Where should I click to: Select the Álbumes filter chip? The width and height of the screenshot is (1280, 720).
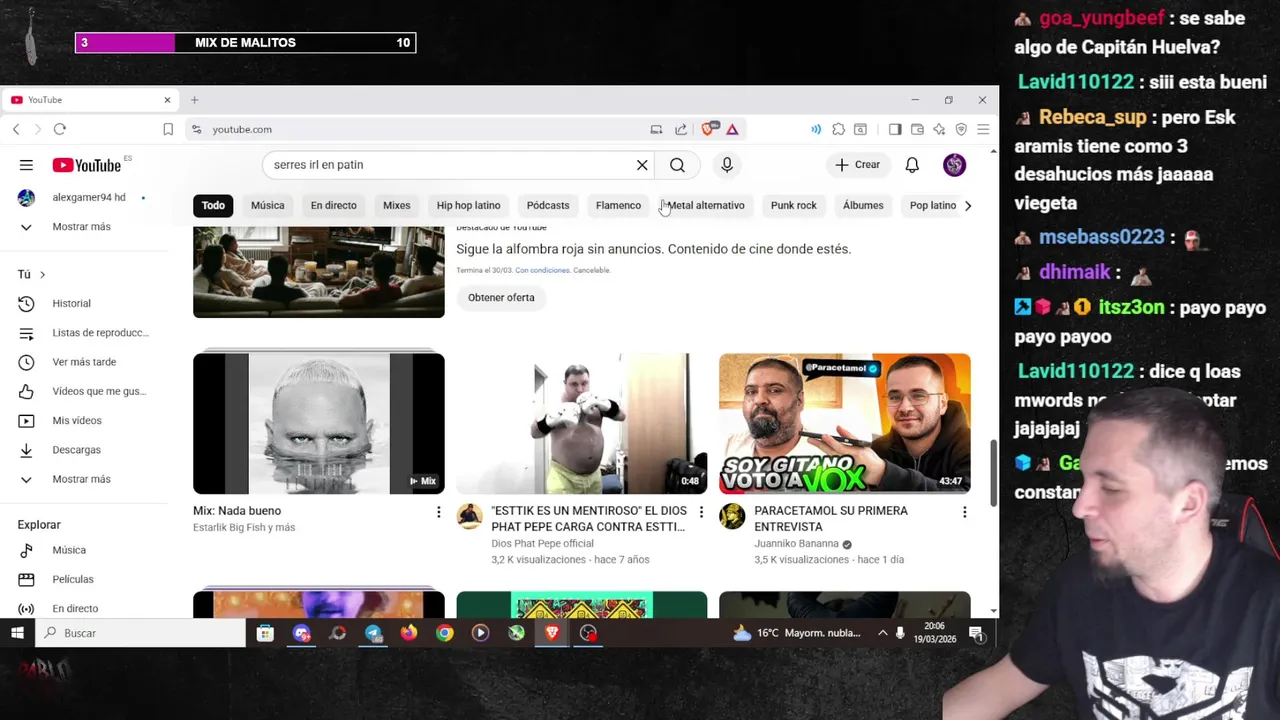coord(863,205)
